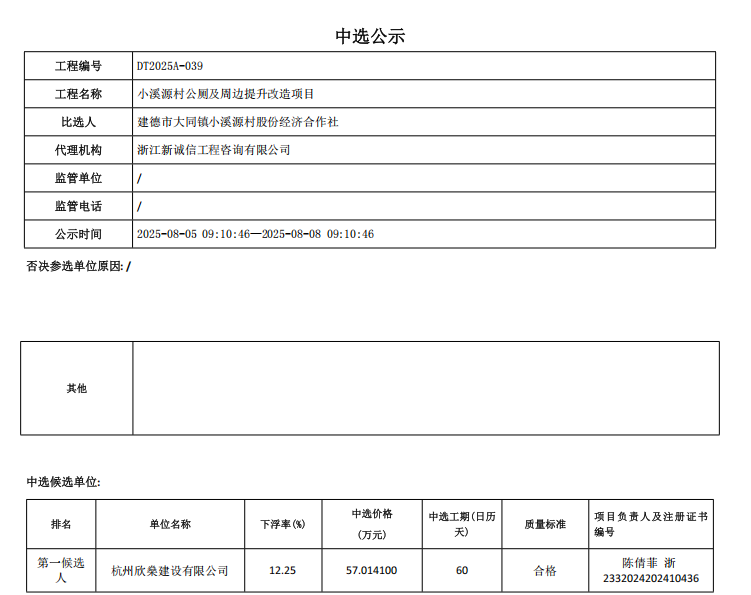Click company name 杭州欣燊建设有限公司

170,571
